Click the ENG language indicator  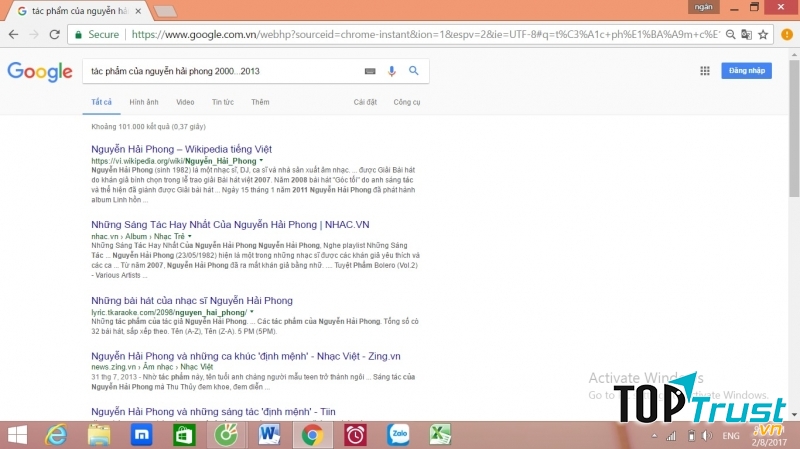pyautogui.click(x=731, y=436)
